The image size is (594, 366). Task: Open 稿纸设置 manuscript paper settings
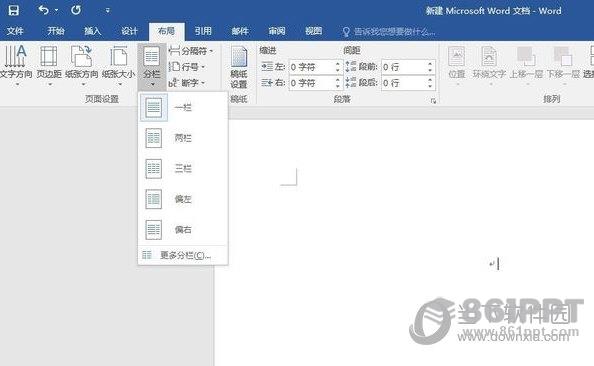[239, 67]
